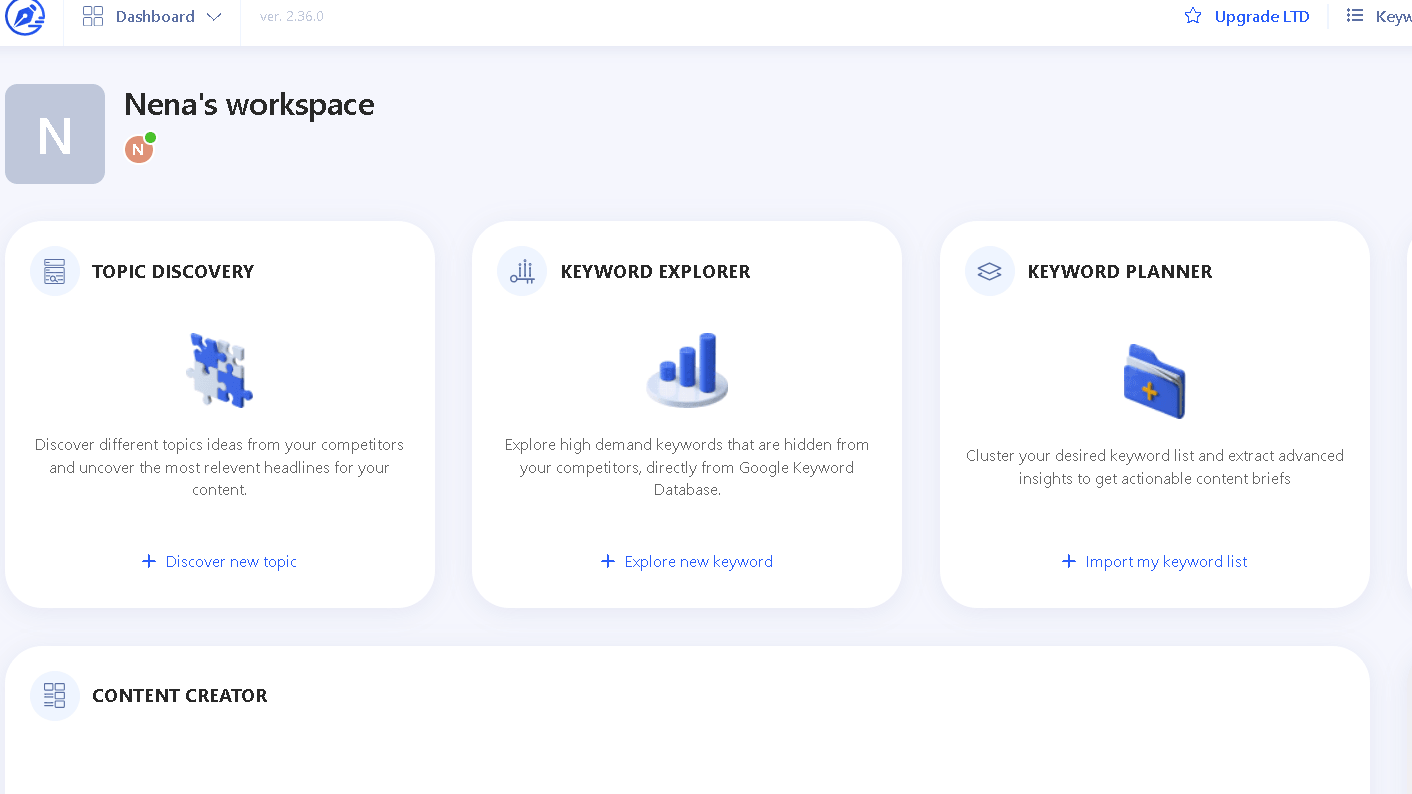Image resolution: width=1412 pixels, height=794 pixels.
Task: Click the KEYWORD EXPLORER heading
Action: (656, 271)
